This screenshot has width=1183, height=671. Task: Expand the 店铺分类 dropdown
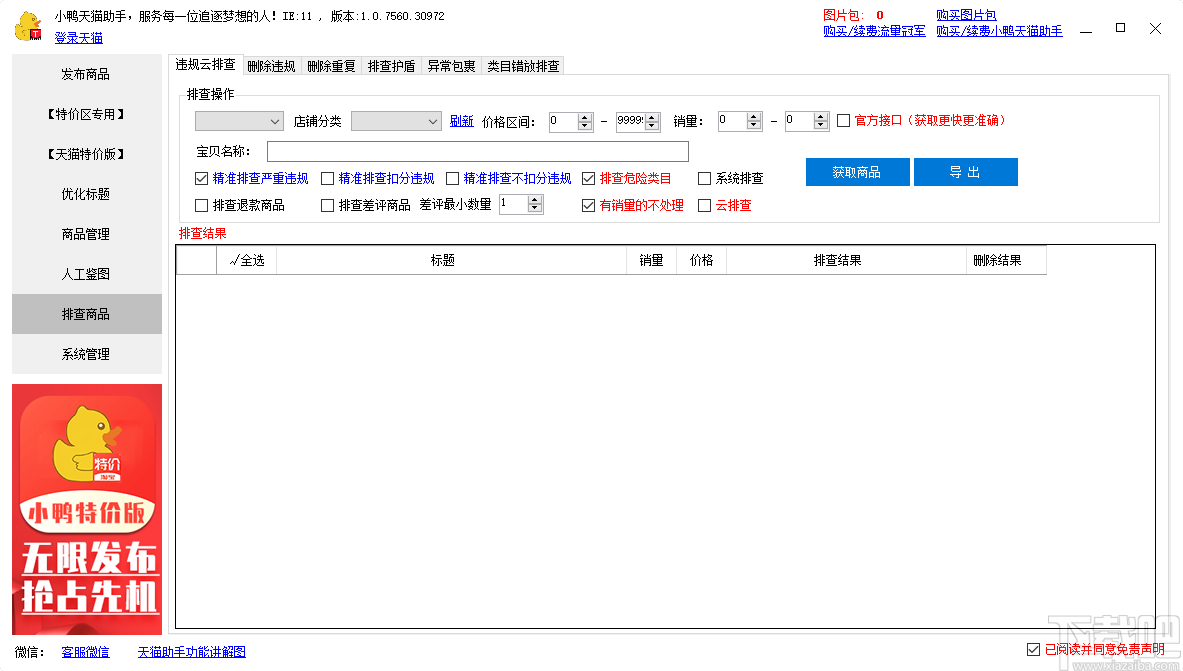[396, 121]
